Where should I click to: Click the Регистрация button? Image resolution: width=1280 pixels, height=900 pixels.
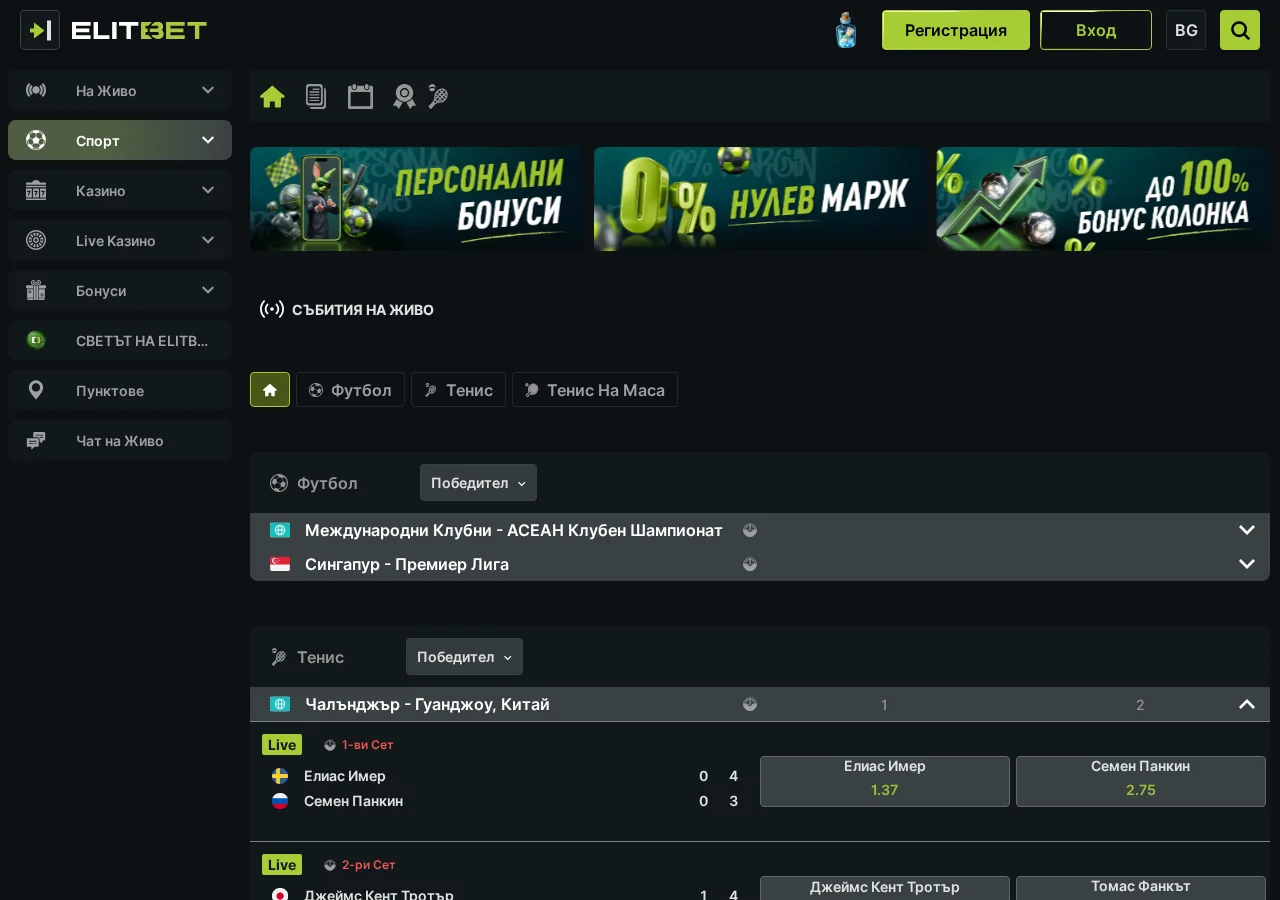[x=956, y=30]
